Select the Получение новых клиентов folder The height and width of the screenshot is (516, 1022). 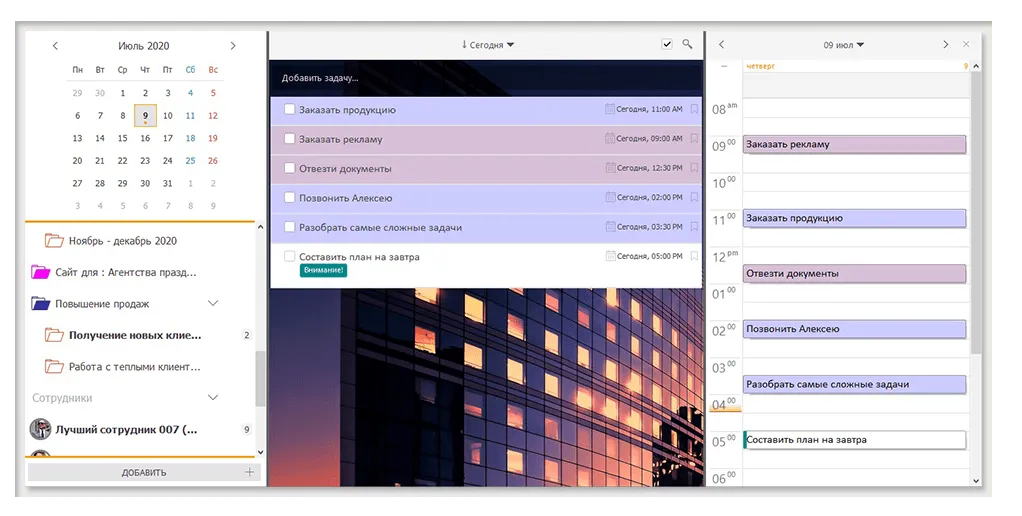[134, 335]
